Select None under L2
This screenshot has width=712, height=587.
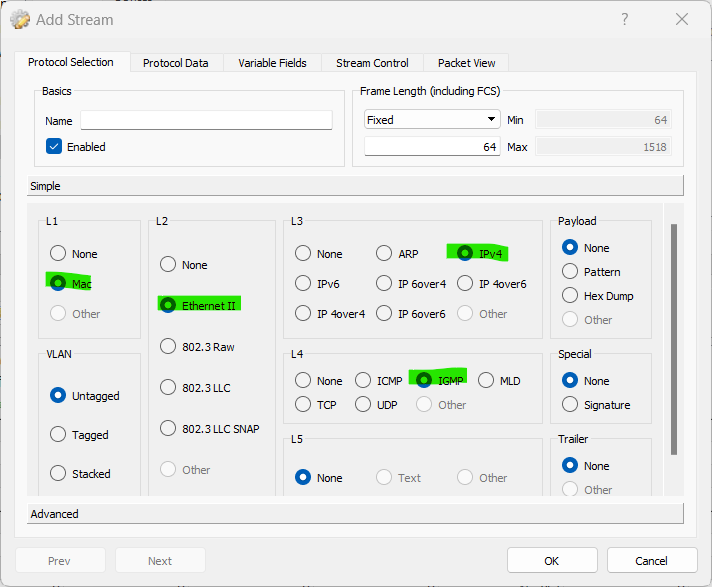pyautogui.click(x=183, y=264)
